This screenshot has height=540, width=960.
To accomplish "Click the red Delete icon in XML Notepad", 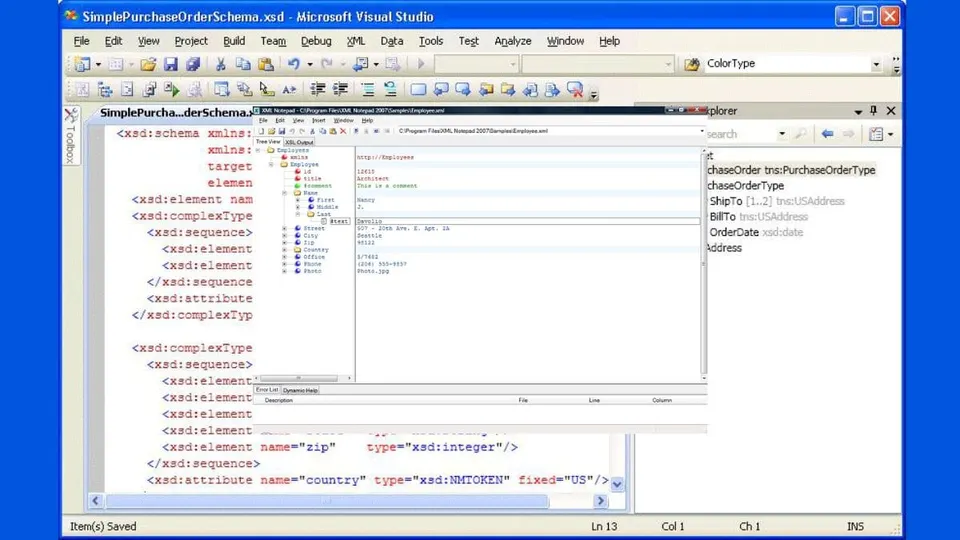I will (343, 131).
